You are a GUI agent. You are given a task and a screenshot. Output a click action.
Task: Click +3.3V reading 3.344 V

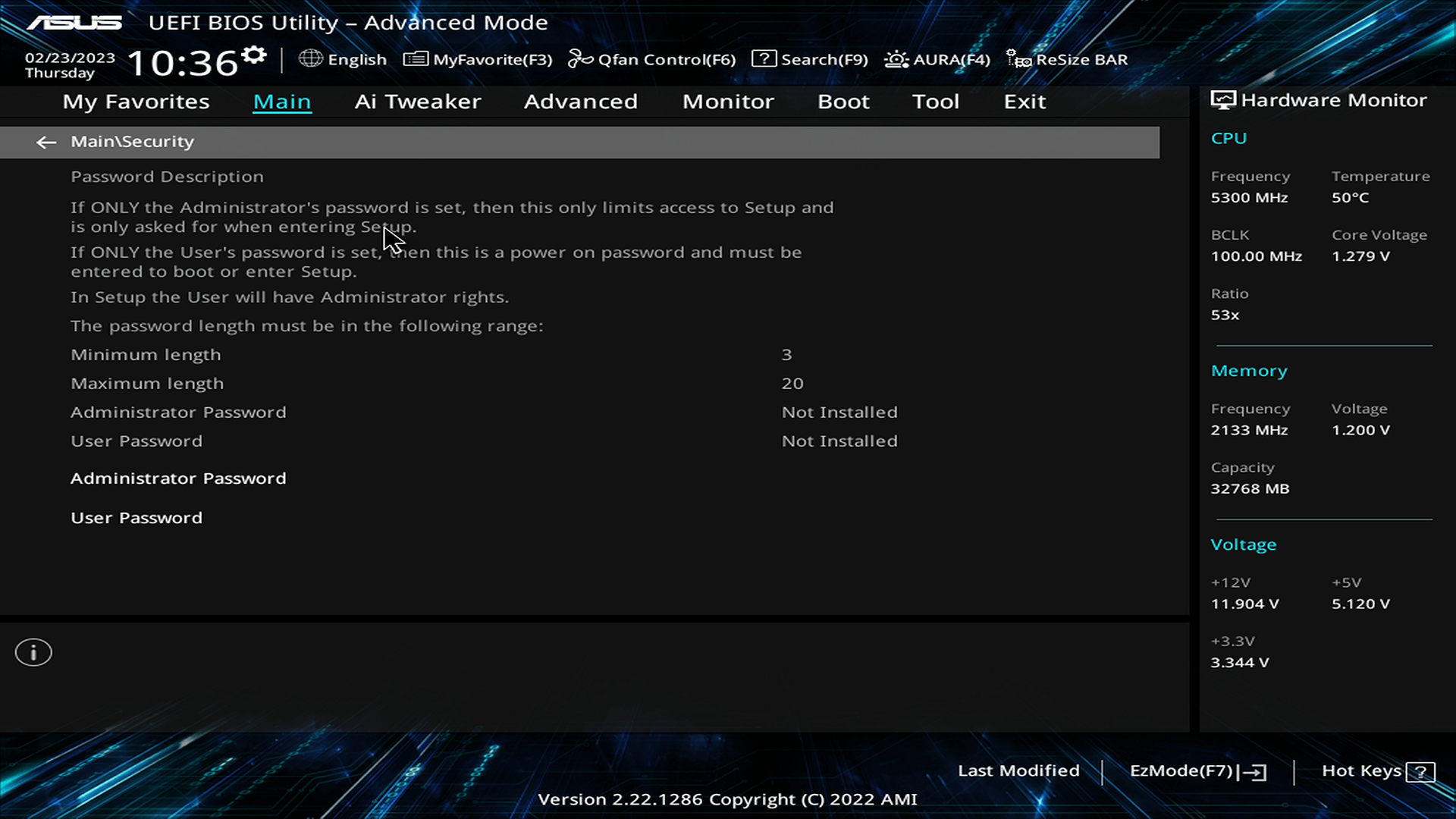[1240, 663]
